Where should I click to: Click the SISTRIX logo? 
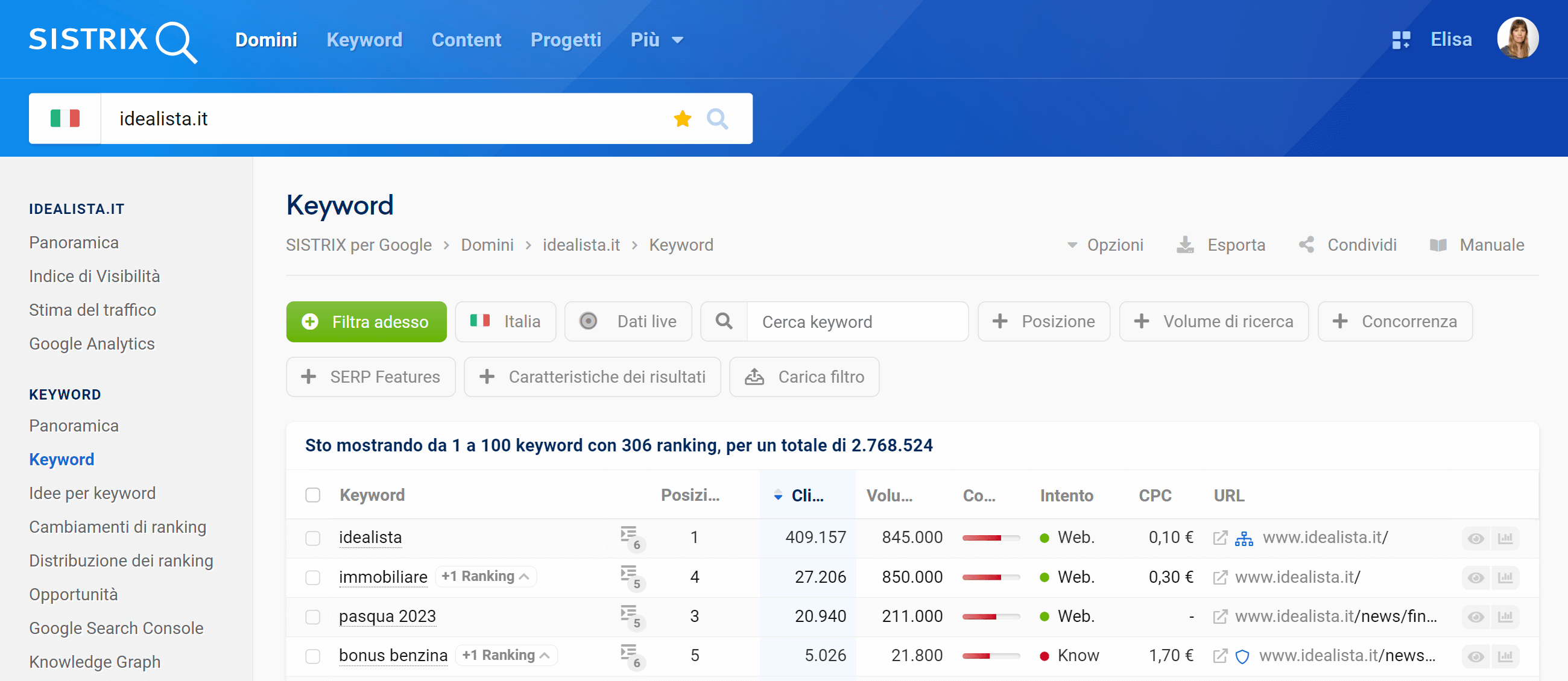point(113,41)
